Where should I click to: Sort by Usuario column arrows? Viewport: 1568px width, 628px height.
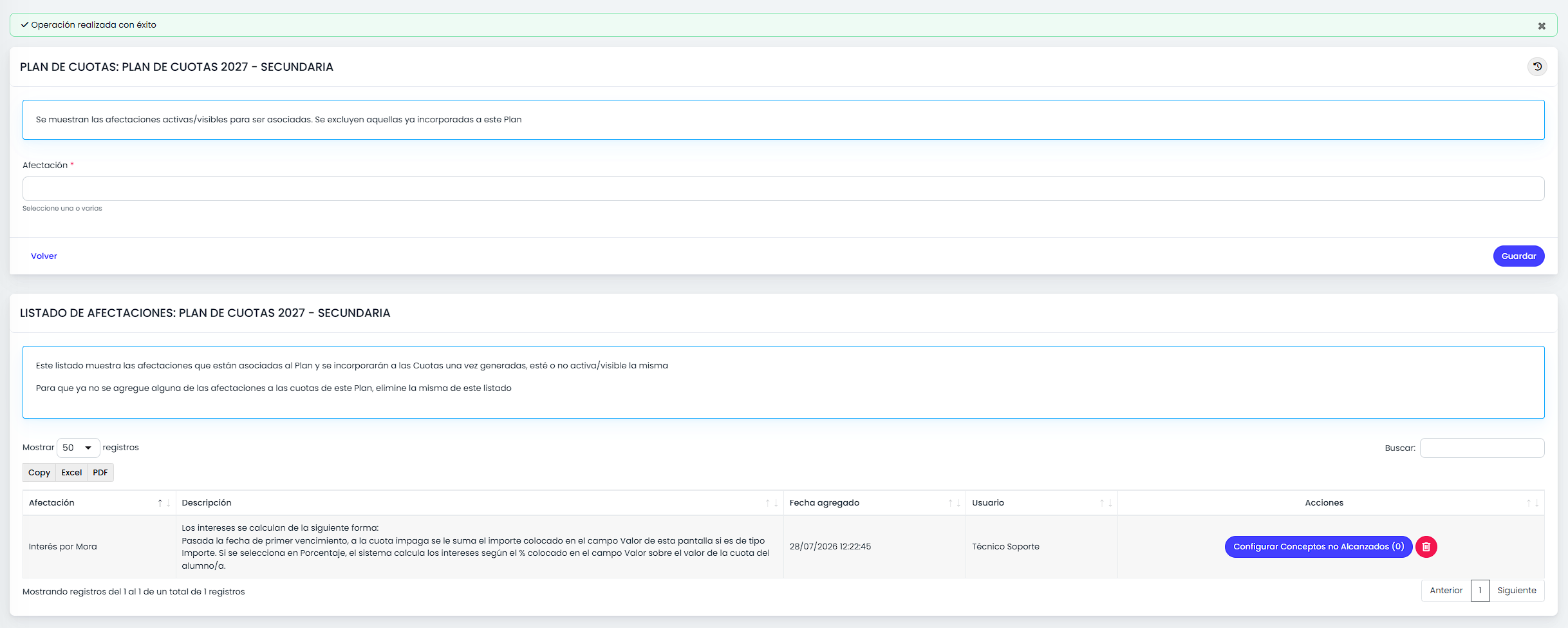coord(1106,503)
